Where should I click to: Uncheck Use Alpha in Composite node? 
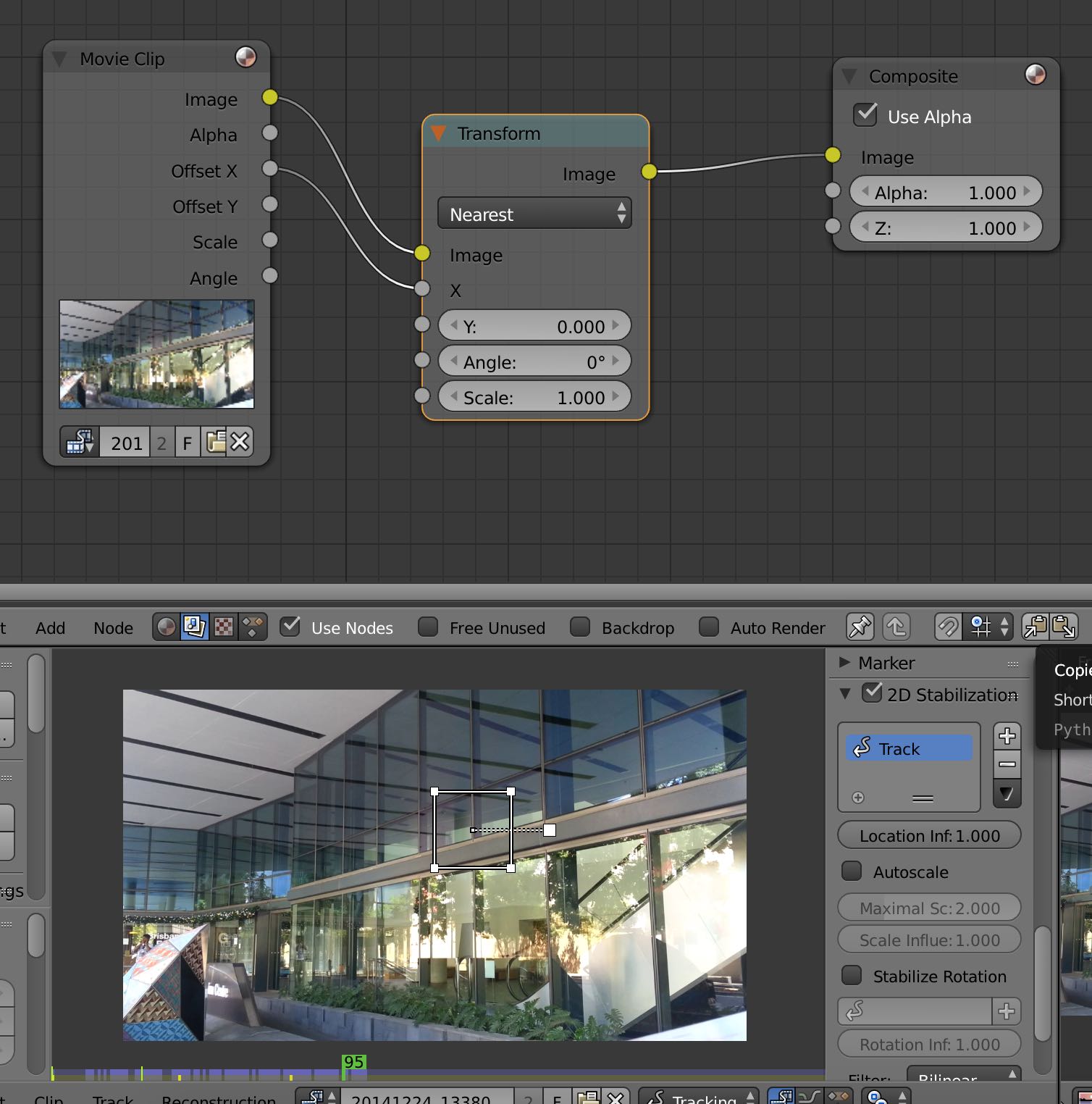click(x=865, y=114)
